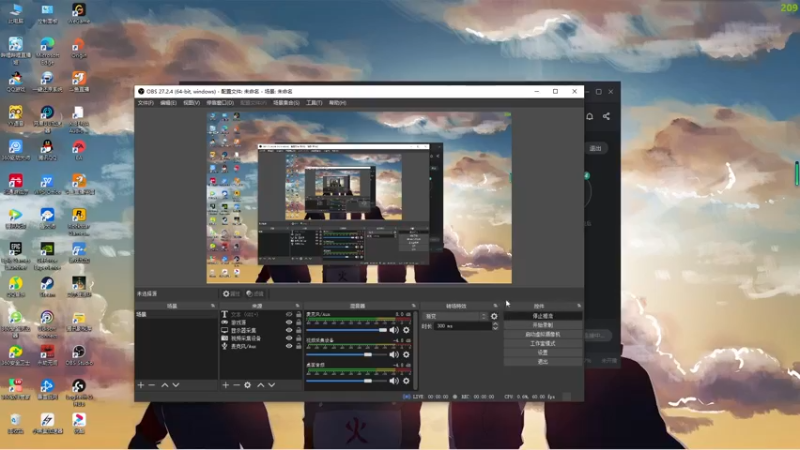Float the 来源 dock using header icon
800x450 pixels.
click(x=297, y=306)
